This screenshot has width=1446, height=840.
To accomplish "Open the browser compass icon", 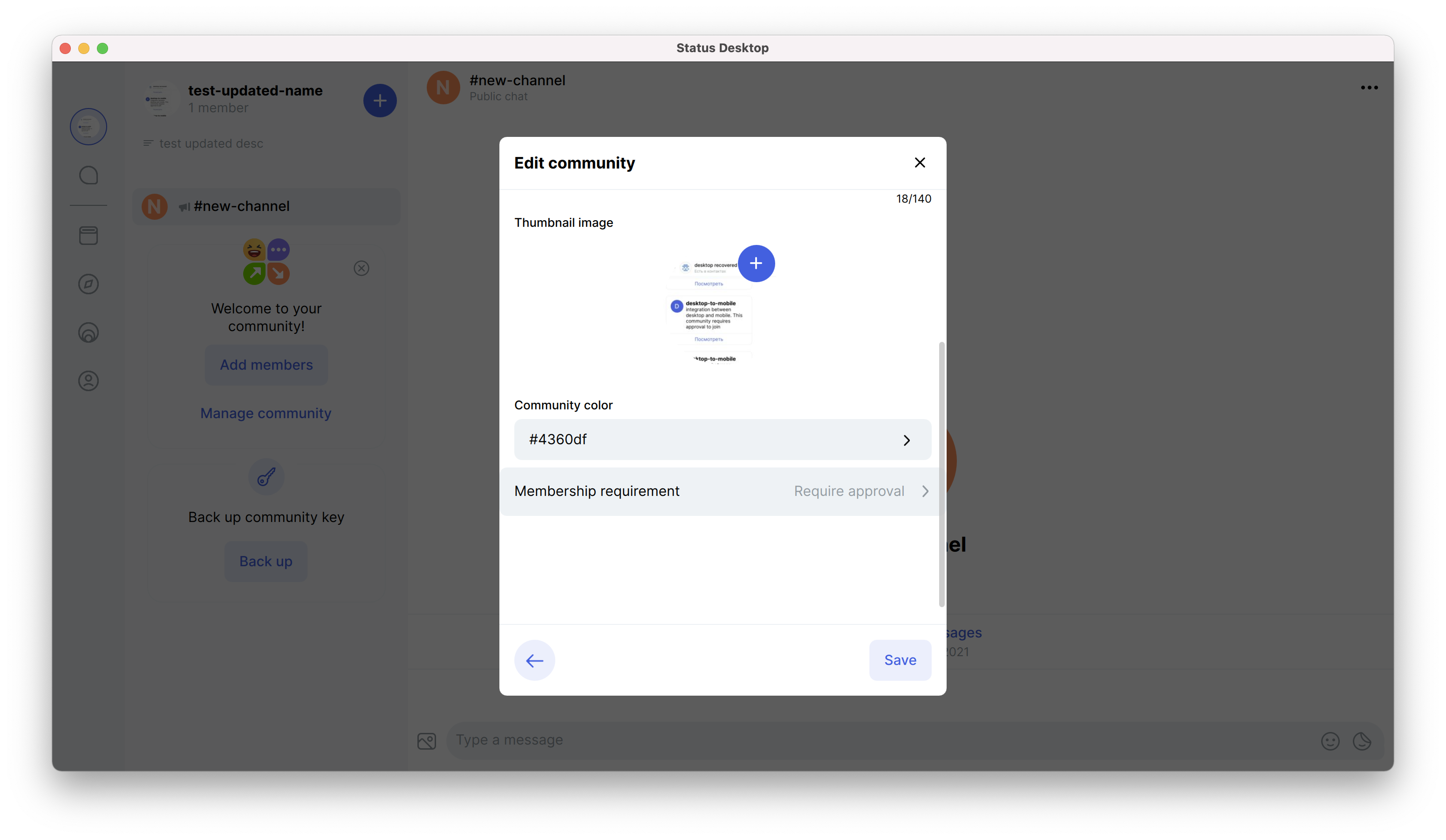I will tap(89, 284).
